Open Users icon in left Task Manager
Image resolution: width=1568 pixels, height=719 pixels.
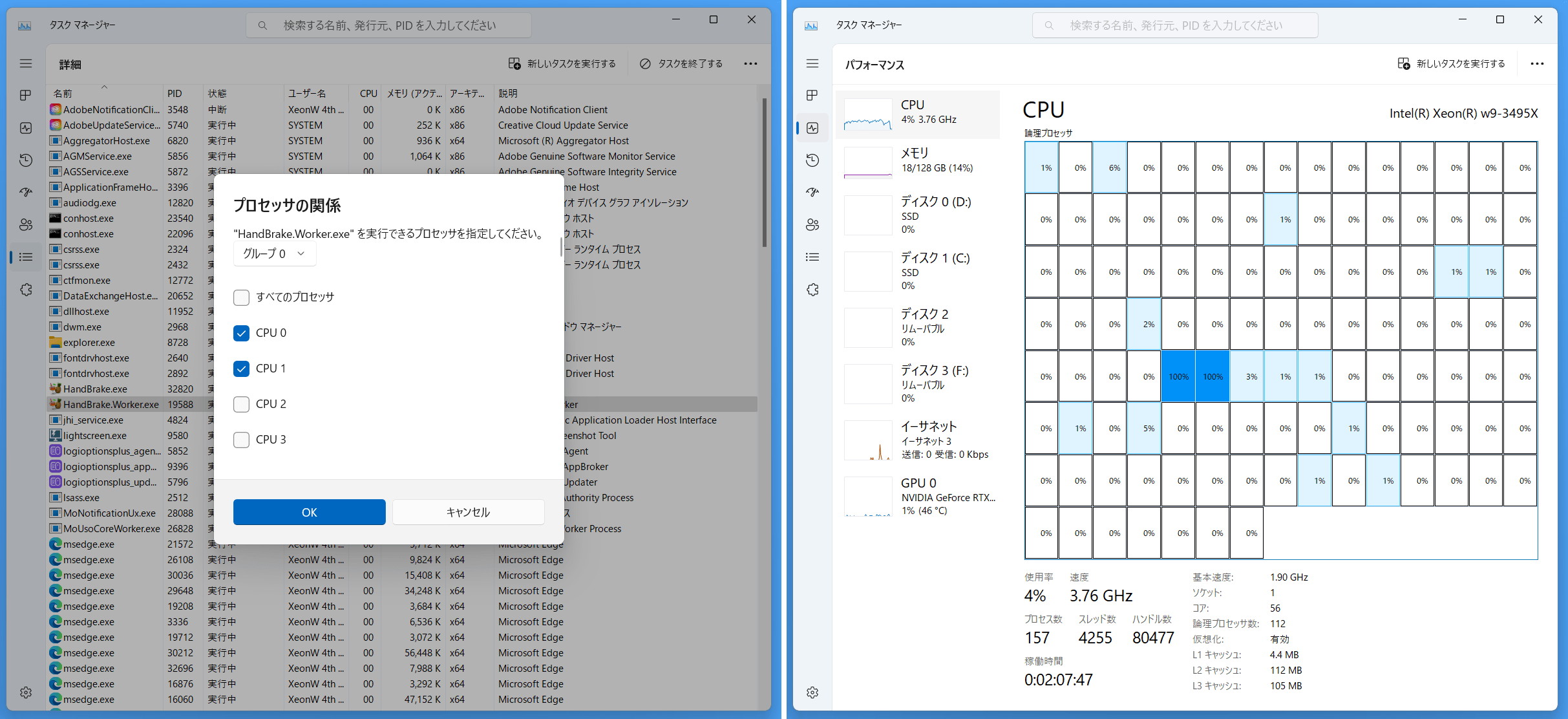coord(26,224)
